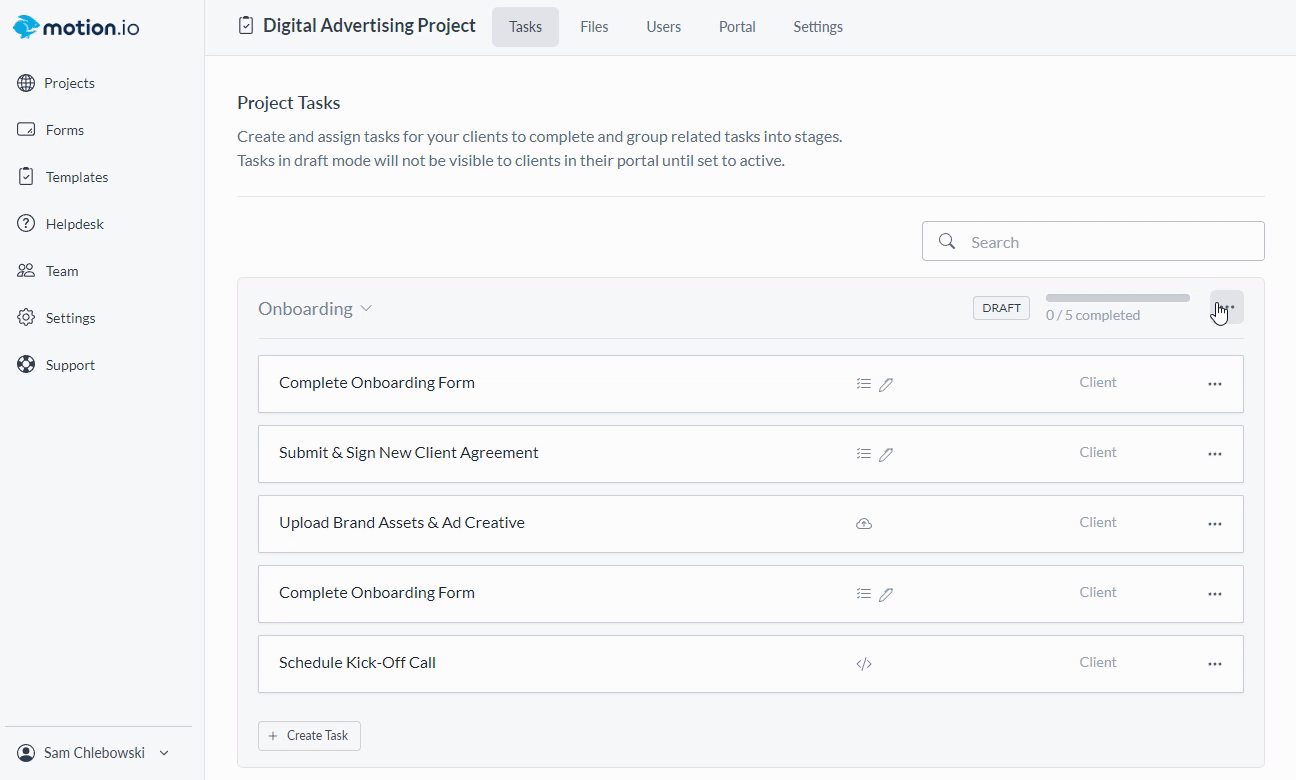Collapse the Onboarding stage chevron
1296x780 pixels.
coord(366,309)
